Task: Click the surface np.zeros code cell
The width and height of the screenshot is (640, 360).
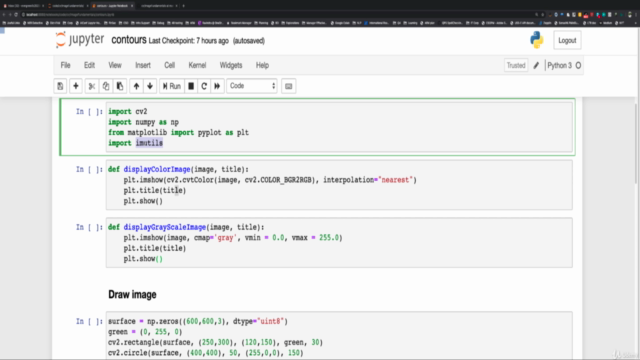Action: [x=339, y=336]
